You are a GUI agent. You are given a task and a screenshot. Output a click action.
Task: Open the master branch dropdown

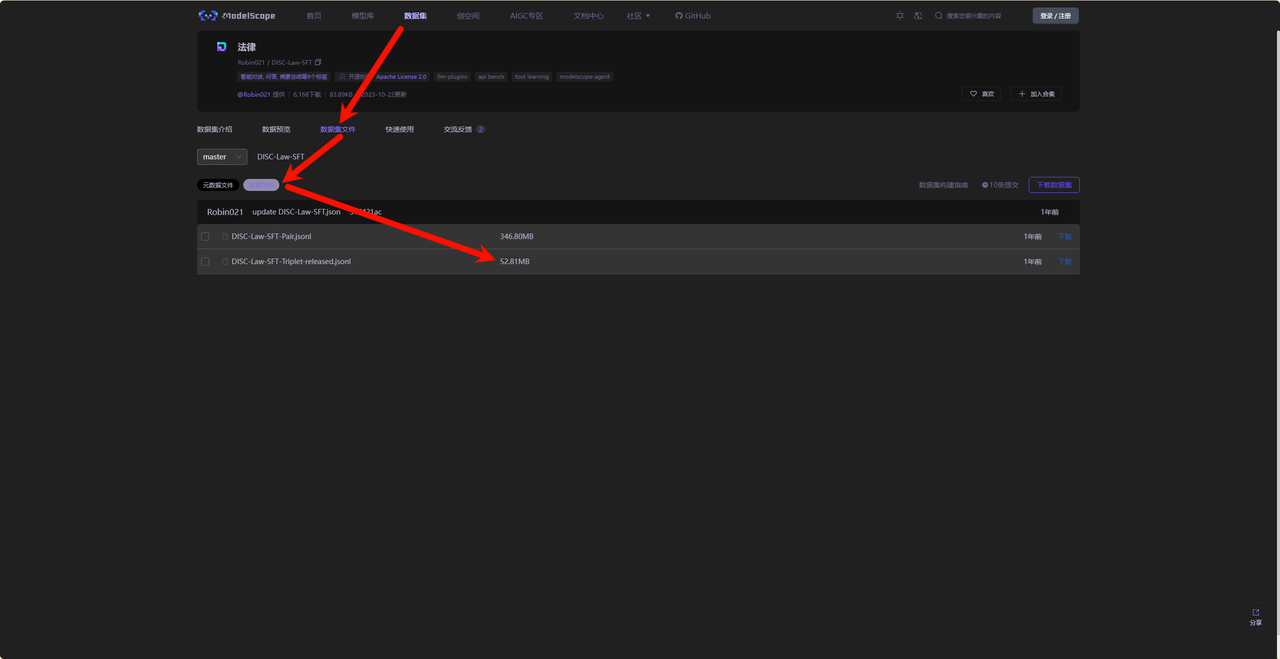click(x=222, y=157)
